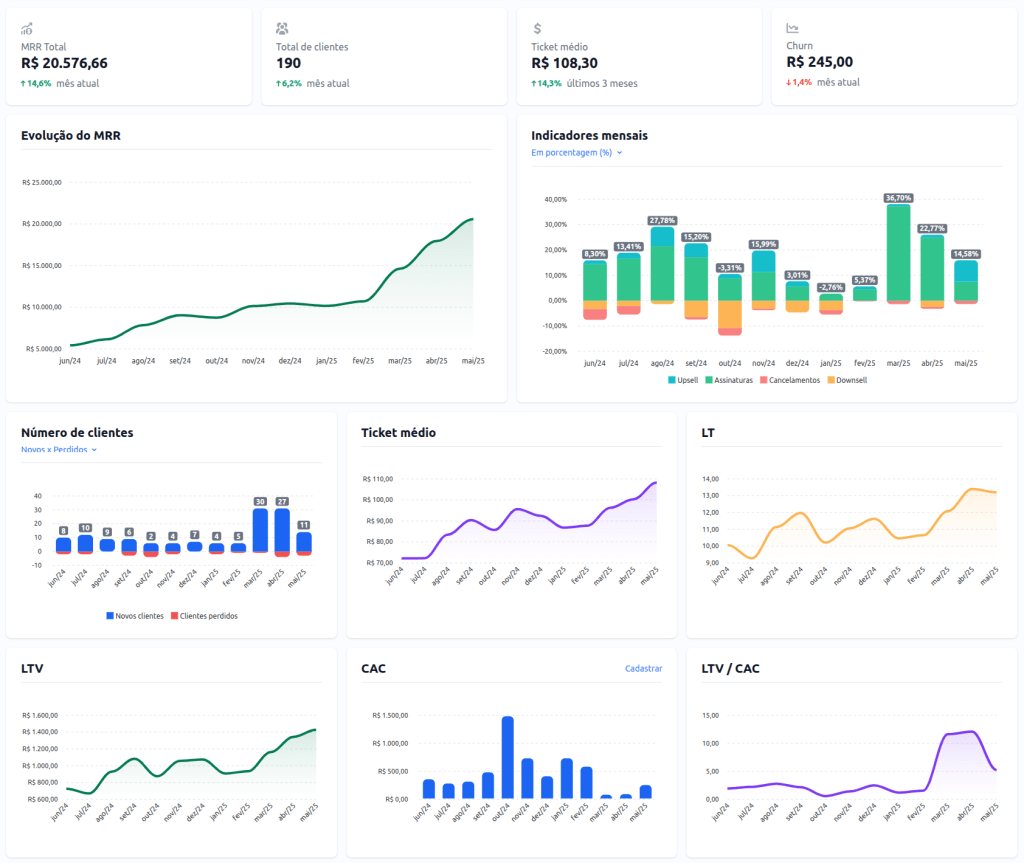The width and height of the screenshot is (1024, 863).
Task: Click the R$ 245,00 churn value
Action: click(x=820, y=62)
